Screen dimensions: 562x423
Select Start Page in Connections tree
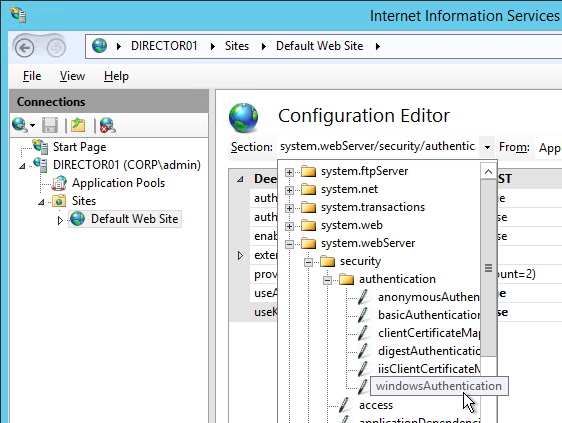(80, 147)
